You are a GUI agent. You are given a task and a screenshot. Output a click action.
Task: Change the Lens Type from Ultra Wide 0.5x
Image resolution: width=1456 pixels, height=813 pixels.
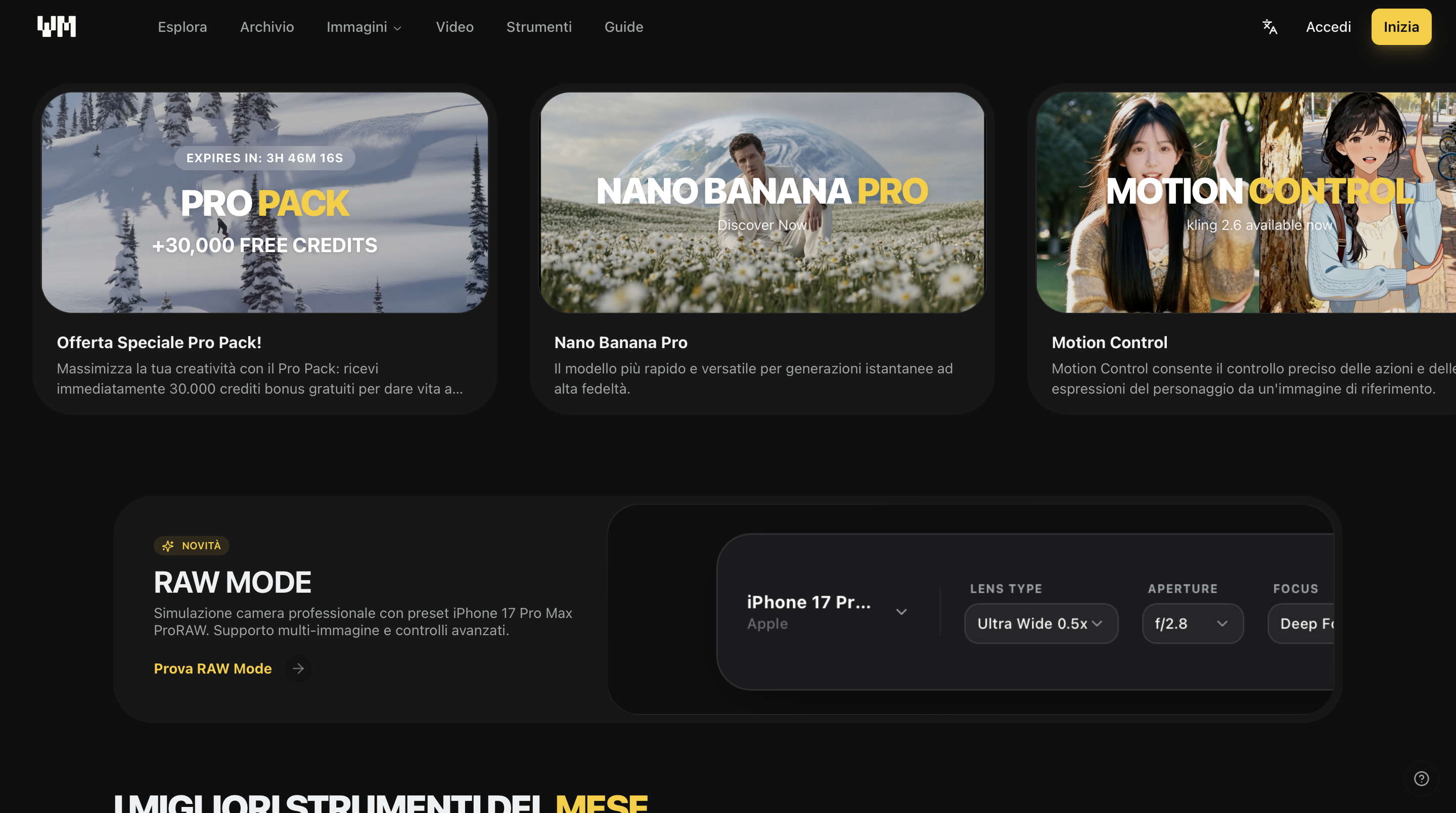click(1040, 623)
